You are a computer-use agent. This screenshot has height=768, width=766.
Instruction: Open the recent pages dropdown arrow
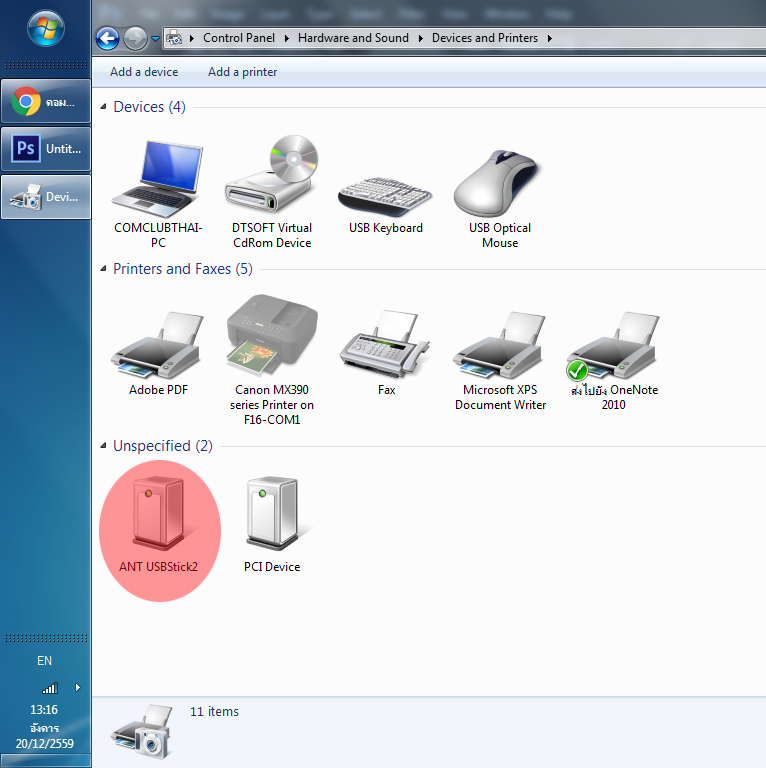click(x=155, y=39)
